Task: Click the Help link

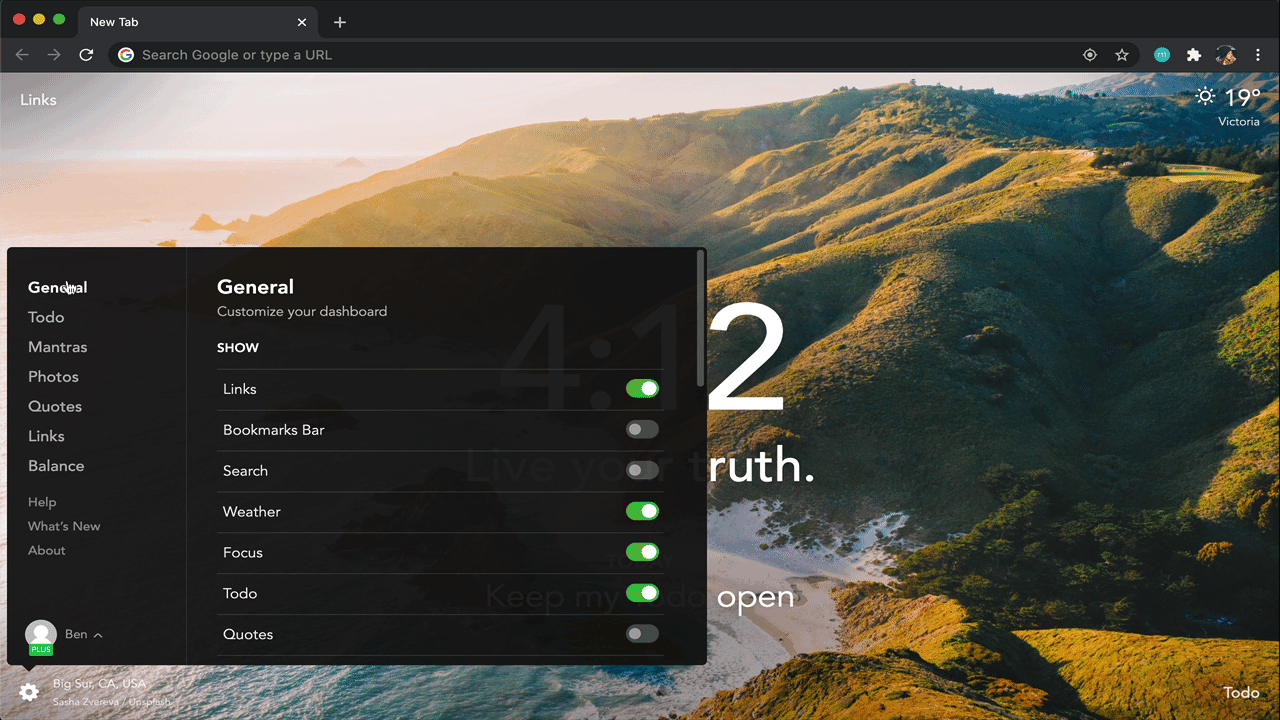Action: (42, 502)
